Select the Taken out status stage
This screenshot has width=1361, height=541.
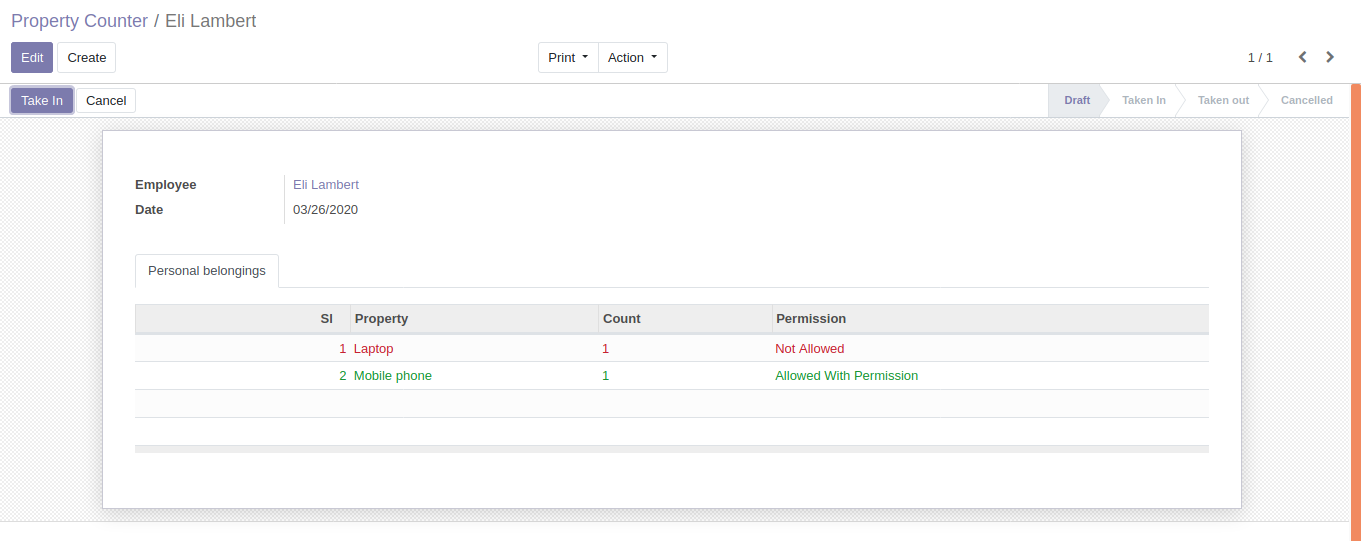(1223, 100)
